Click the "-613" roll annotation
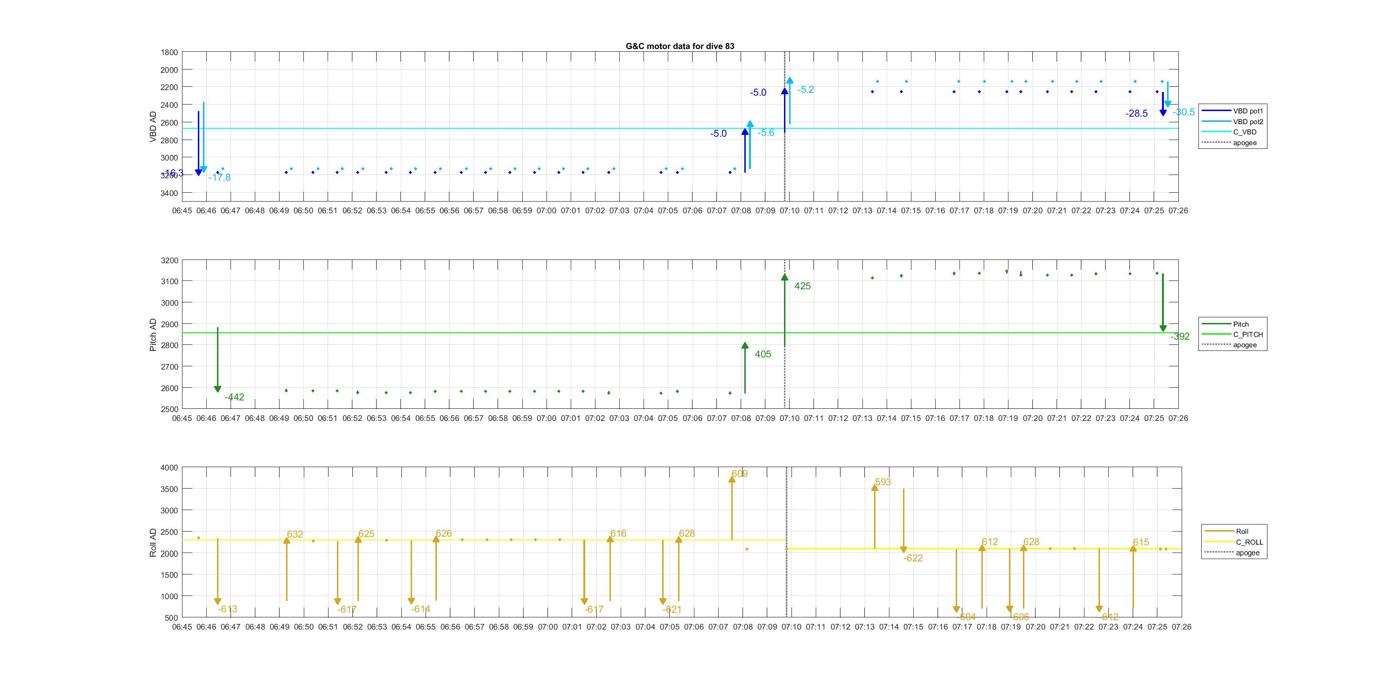This screenshot has width=1400, height=693. pos(228,609)
